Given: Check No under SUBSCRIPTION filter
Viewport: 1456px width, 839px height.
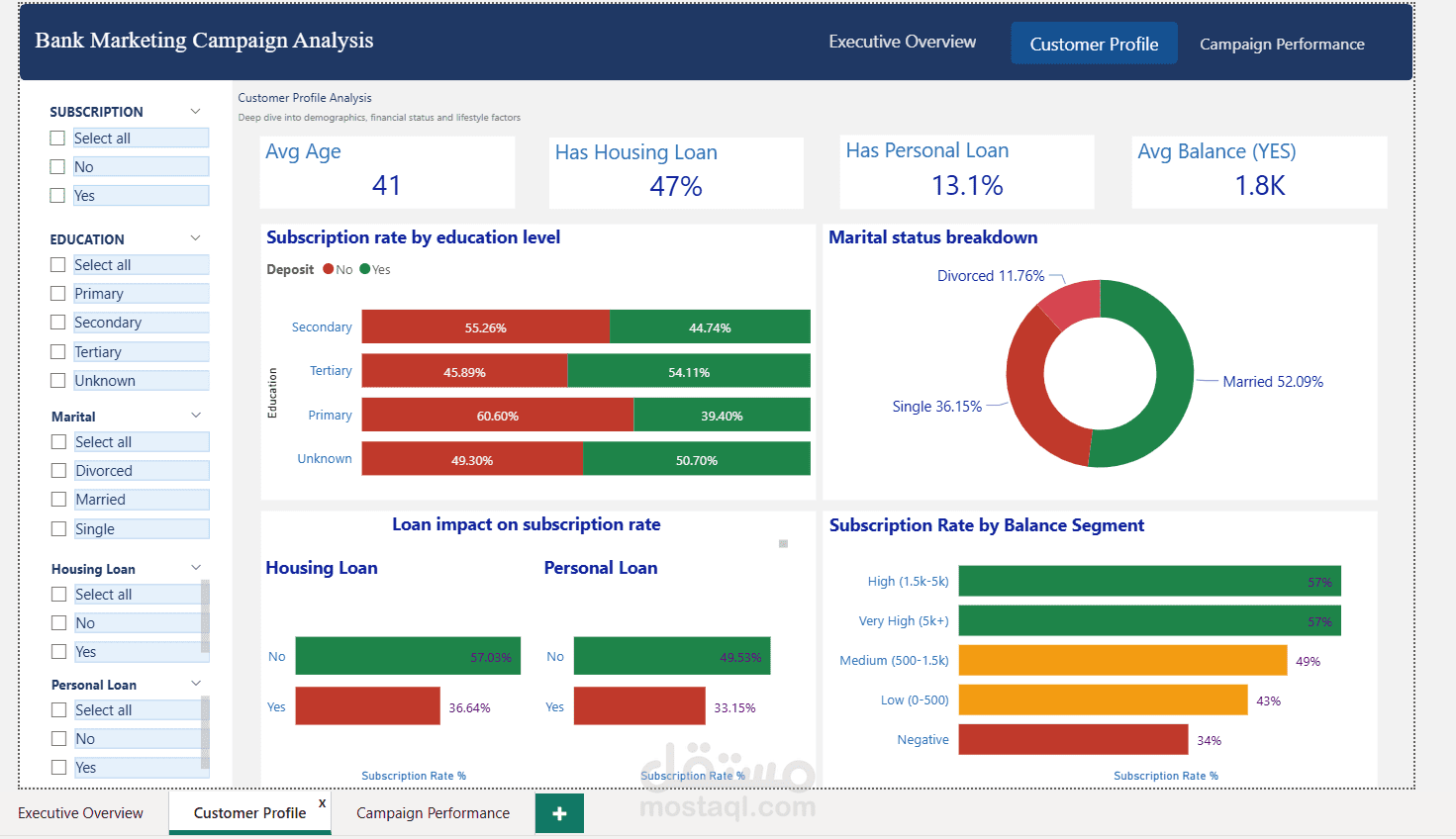Looking at the screenshot, I should [x=57, y=167].
